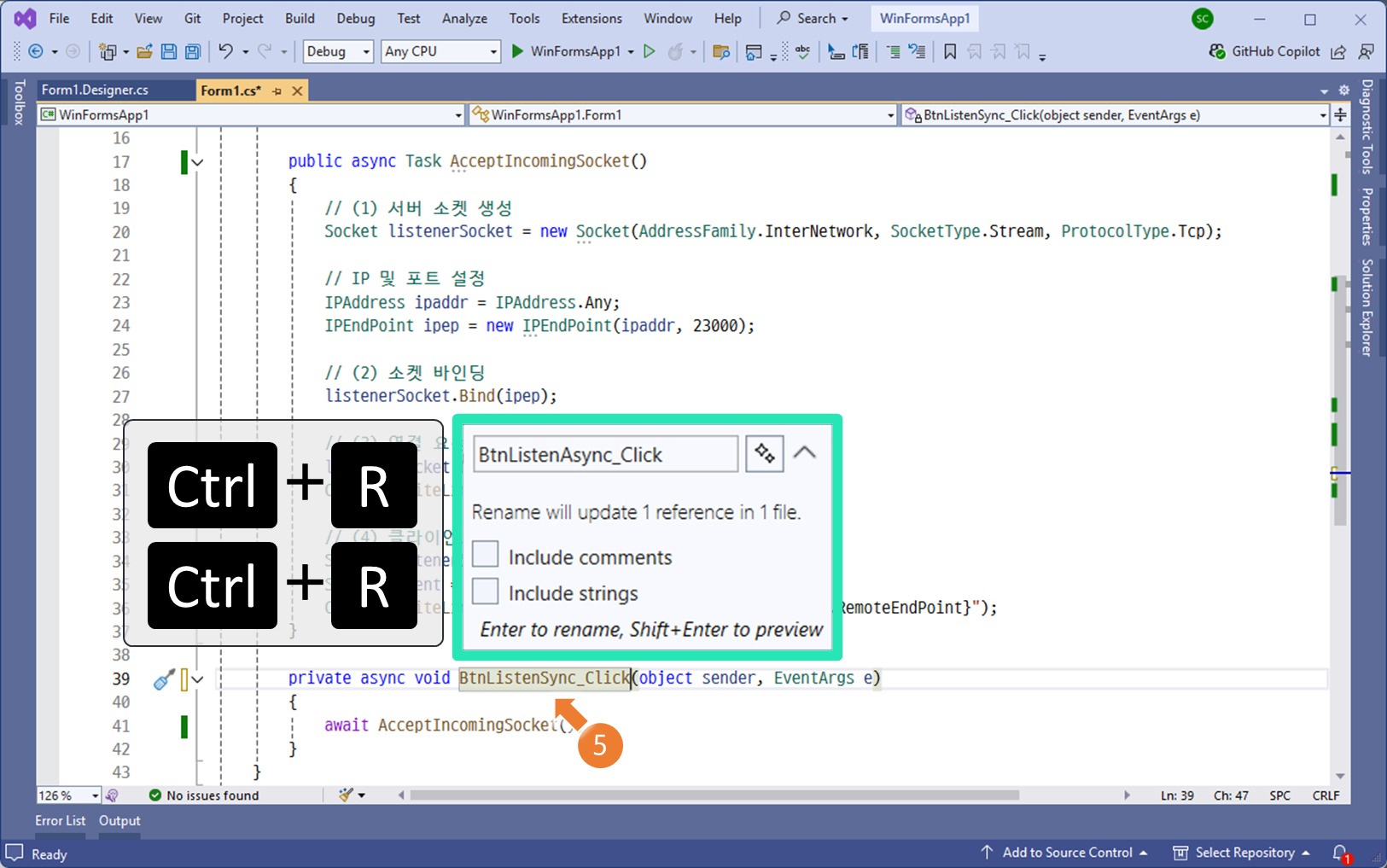Open the WinFormsApp1 project navigation dropdown
Screen dimensions: 1387x868
(x=251, y=114)
